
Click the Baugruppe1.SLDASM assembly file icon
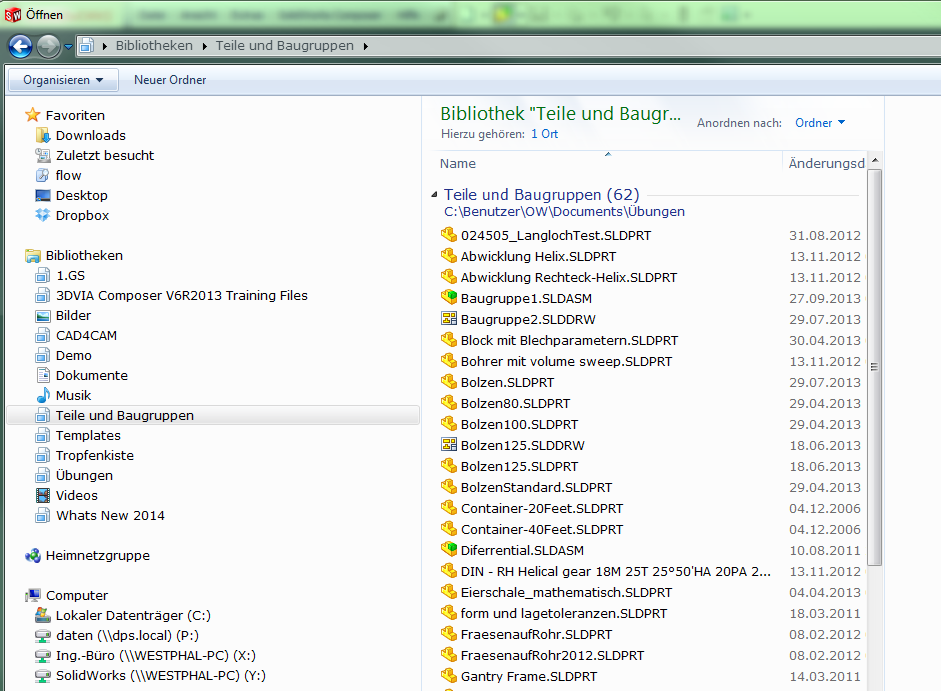pos(449,298)
